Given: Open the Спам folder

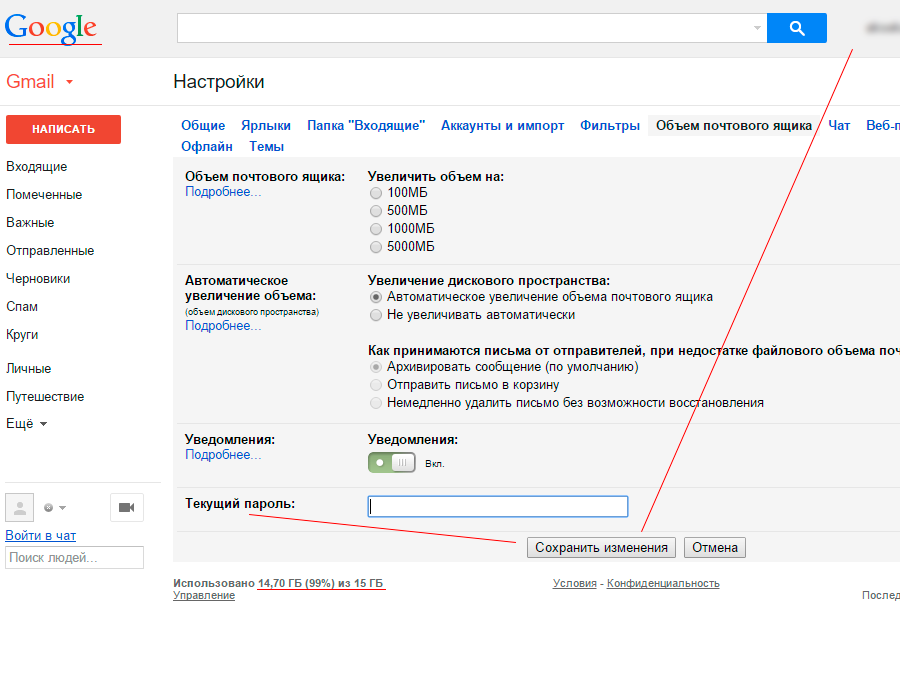Looking at the screenshot, I should 22,307.
